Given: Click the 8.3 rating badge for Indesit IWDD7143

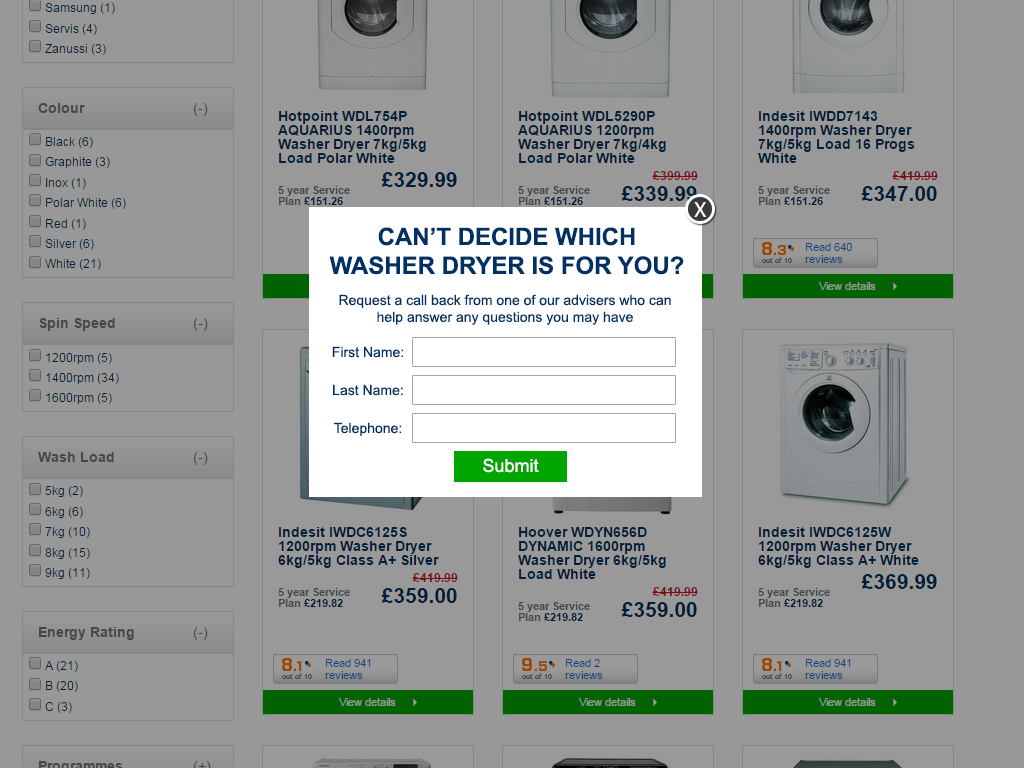Looking at the screenshot, I should (777, 252).
